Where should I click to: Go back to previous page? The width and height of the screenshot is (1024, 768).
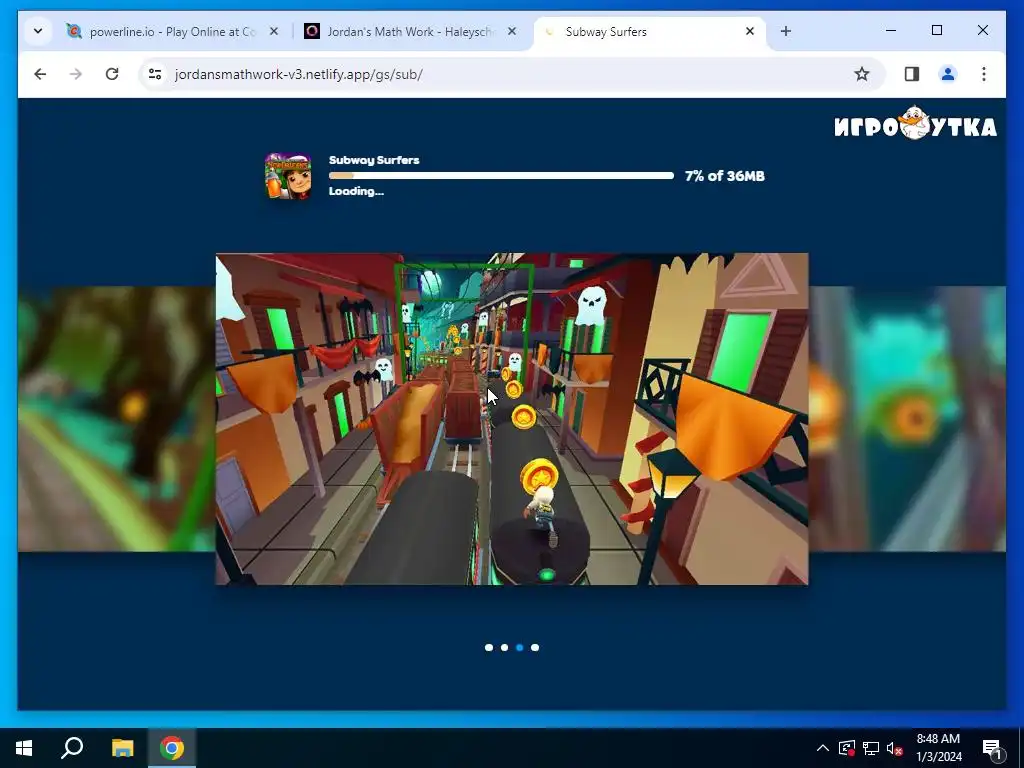click(x=40, y=74)
